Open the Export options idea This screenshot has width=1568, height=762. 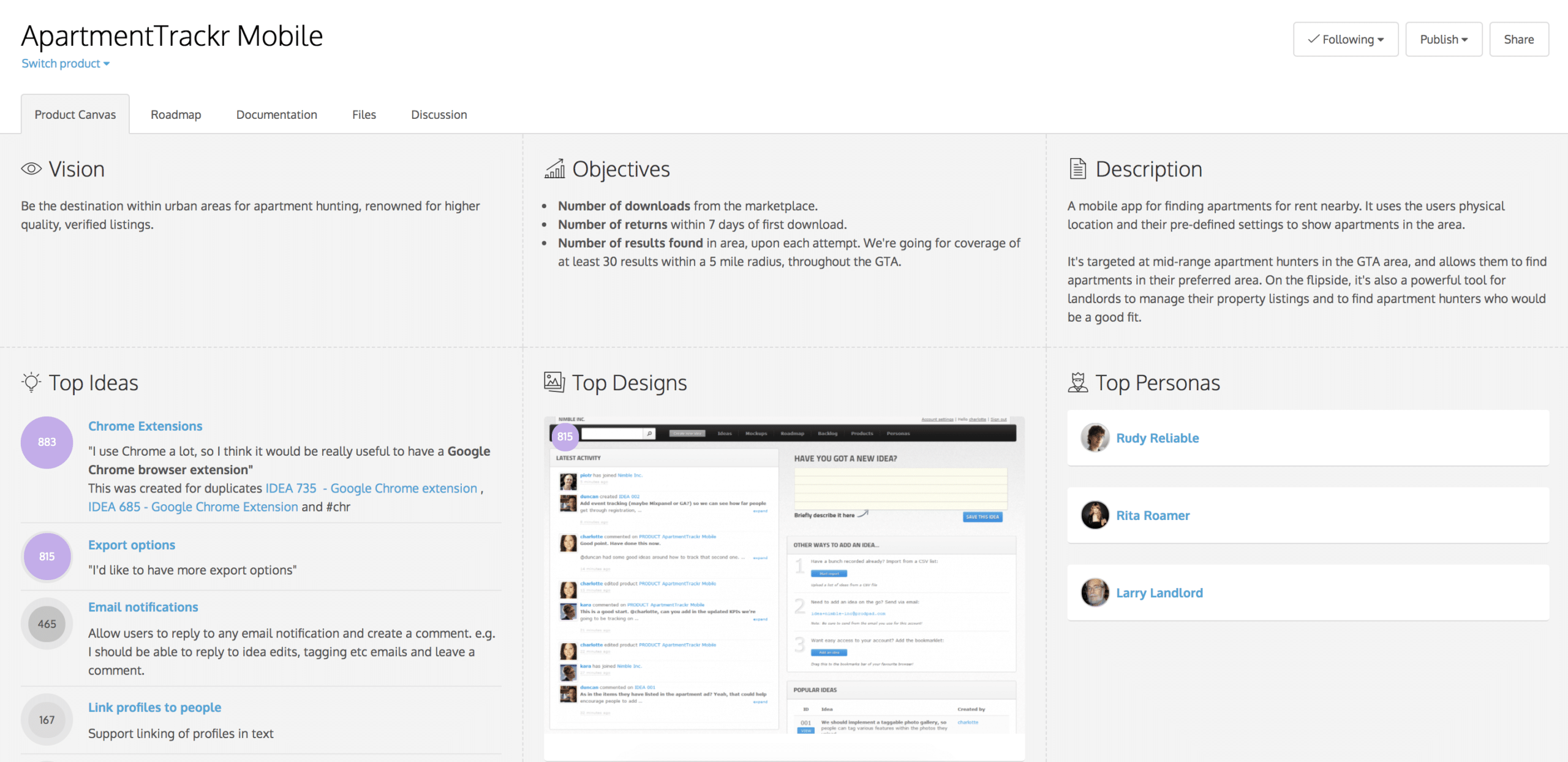point(132,545)
